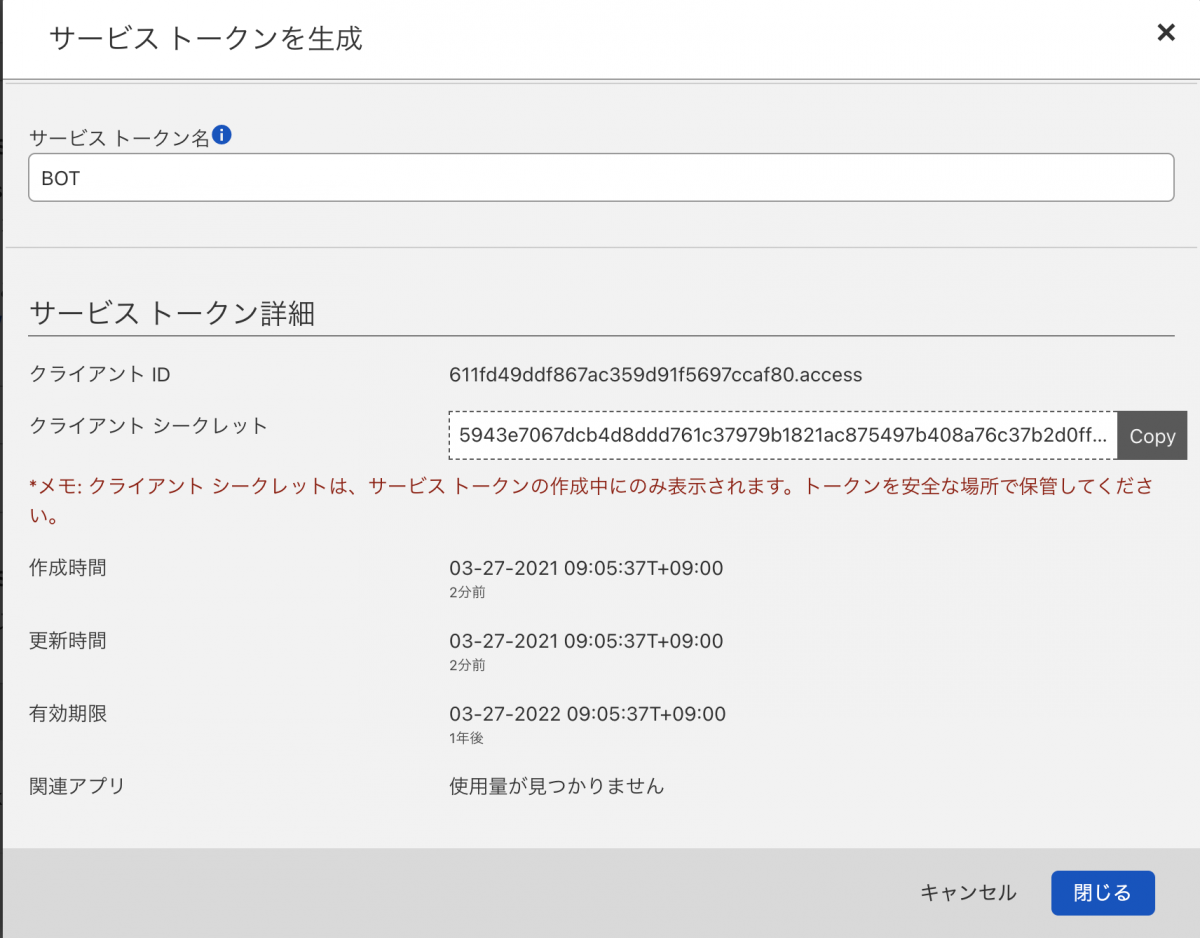Click the X to close the dialog

point(1166,32)
